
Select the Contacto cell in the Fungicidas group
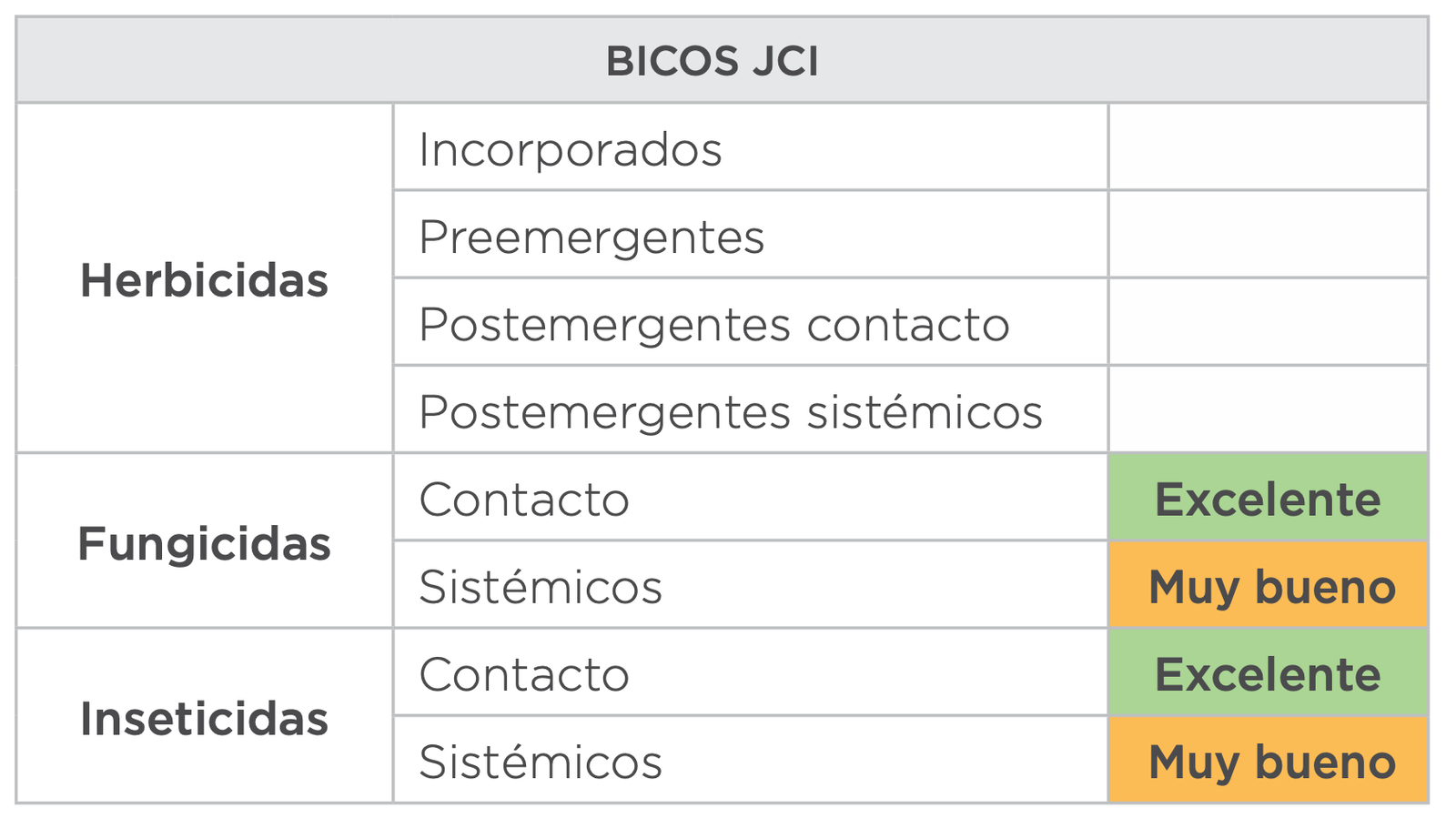pyautogui.click(x=524, y=499)
